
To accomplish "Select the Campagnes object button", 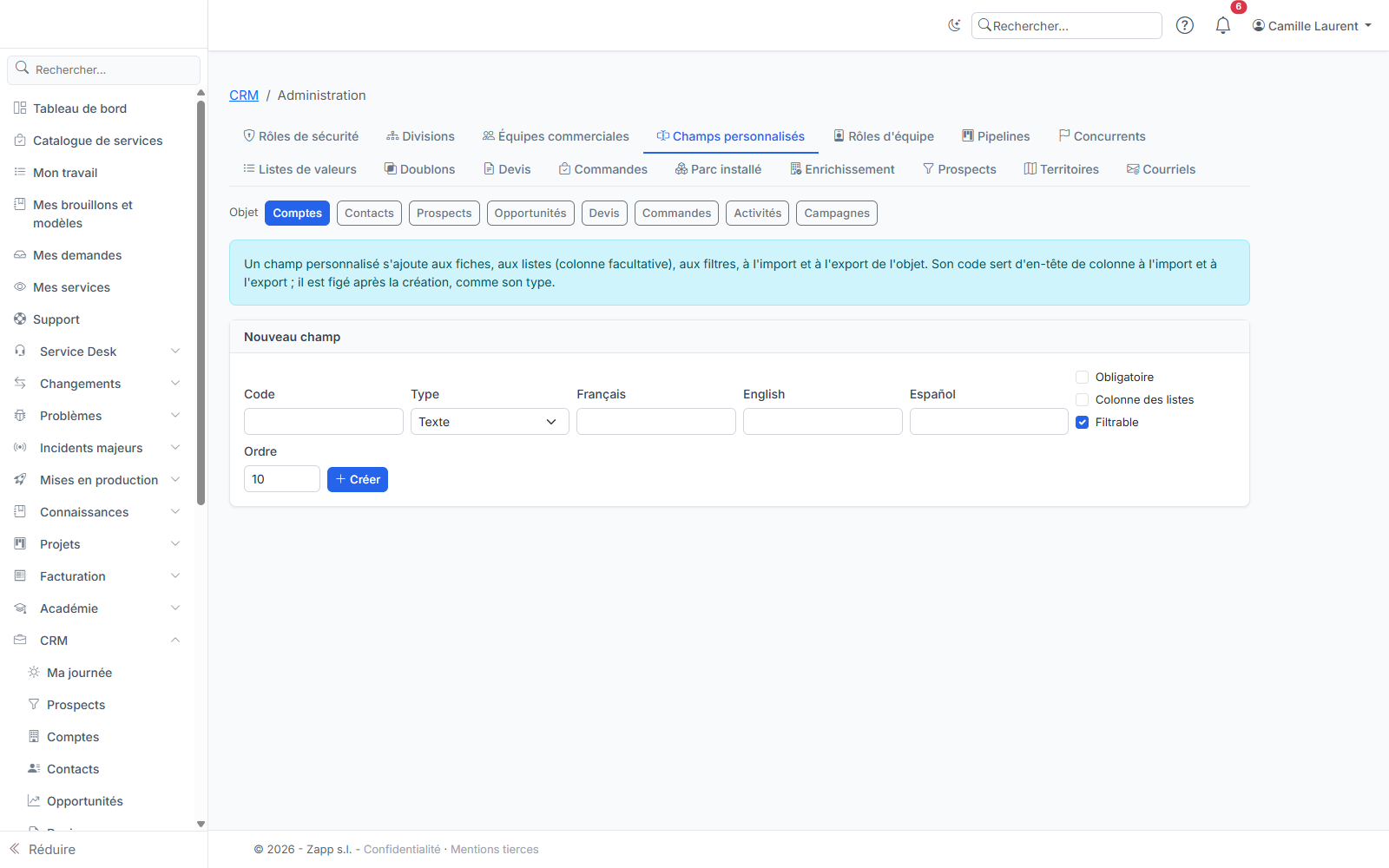I will 837,214.
